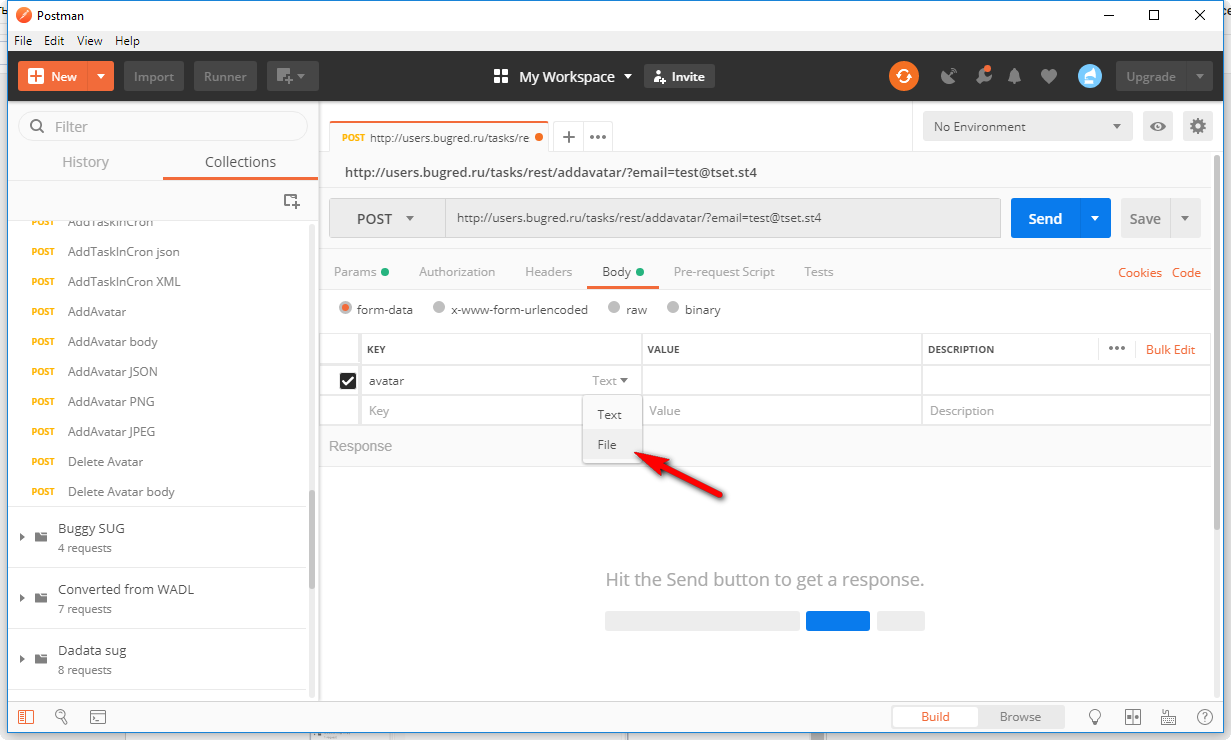The image size is (1231, 740).
Task: Expand the Converted from WADL collection
Action: pyautogui.click(x=23, y=598)
